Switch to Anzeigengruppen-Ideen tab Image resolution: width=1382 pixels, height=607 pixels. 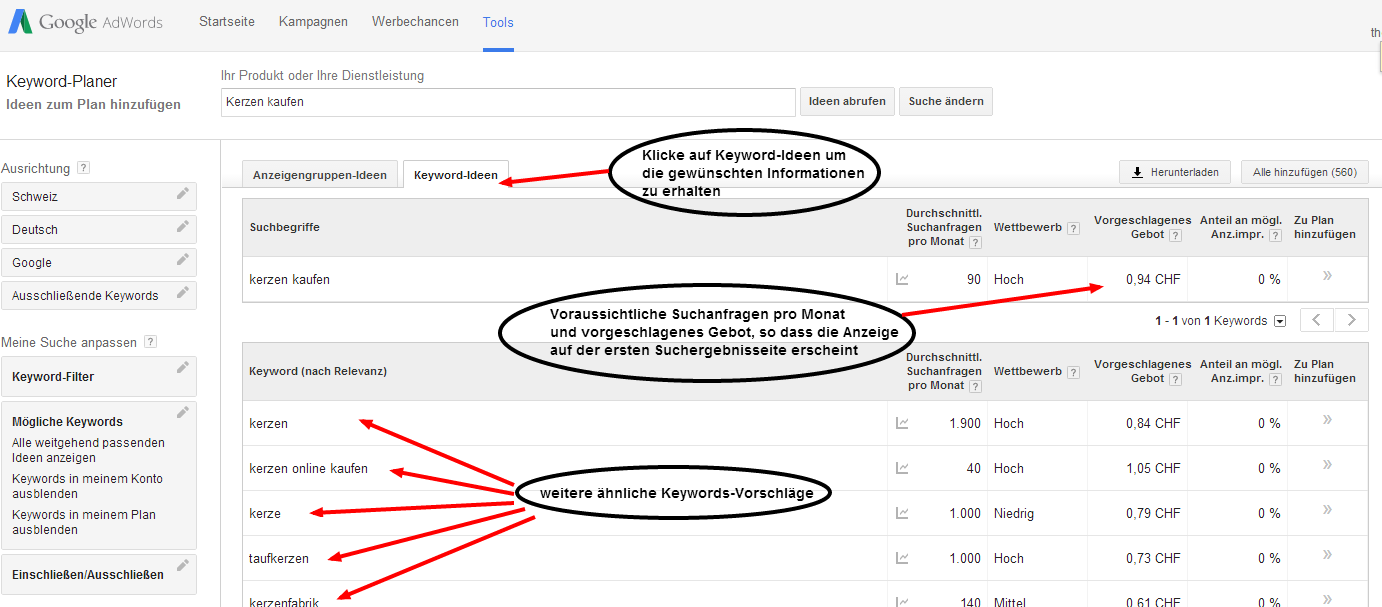tap(320, 175)
